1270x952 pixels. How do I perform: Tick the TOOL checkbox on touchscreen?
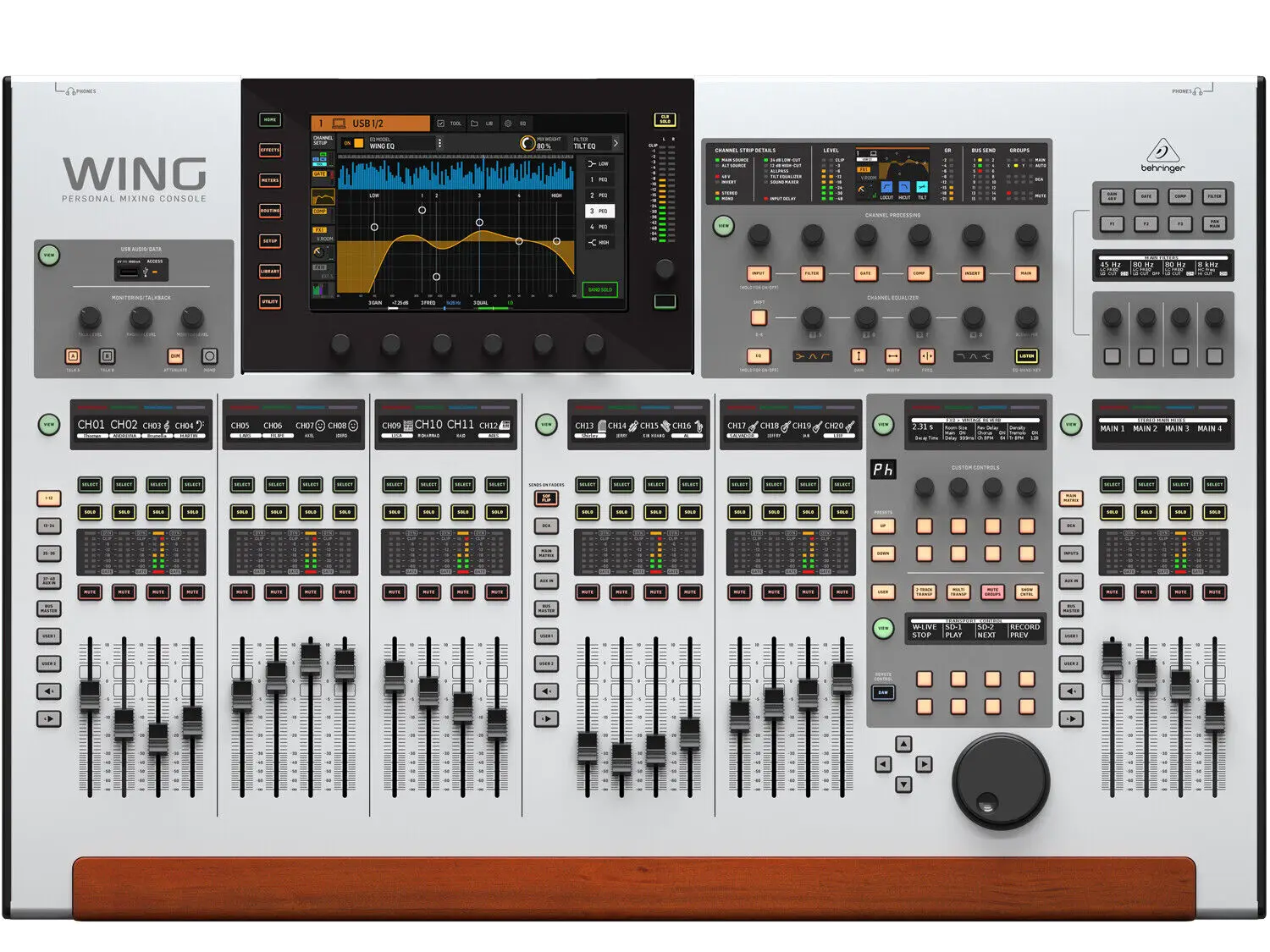tap(441, 124)
